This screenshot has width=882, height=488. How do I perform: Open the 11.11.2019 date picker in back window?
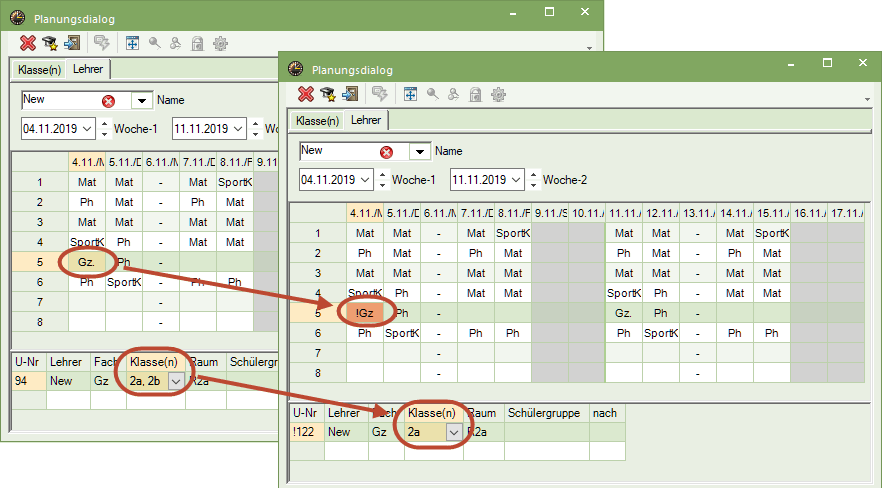pos(238,129)
